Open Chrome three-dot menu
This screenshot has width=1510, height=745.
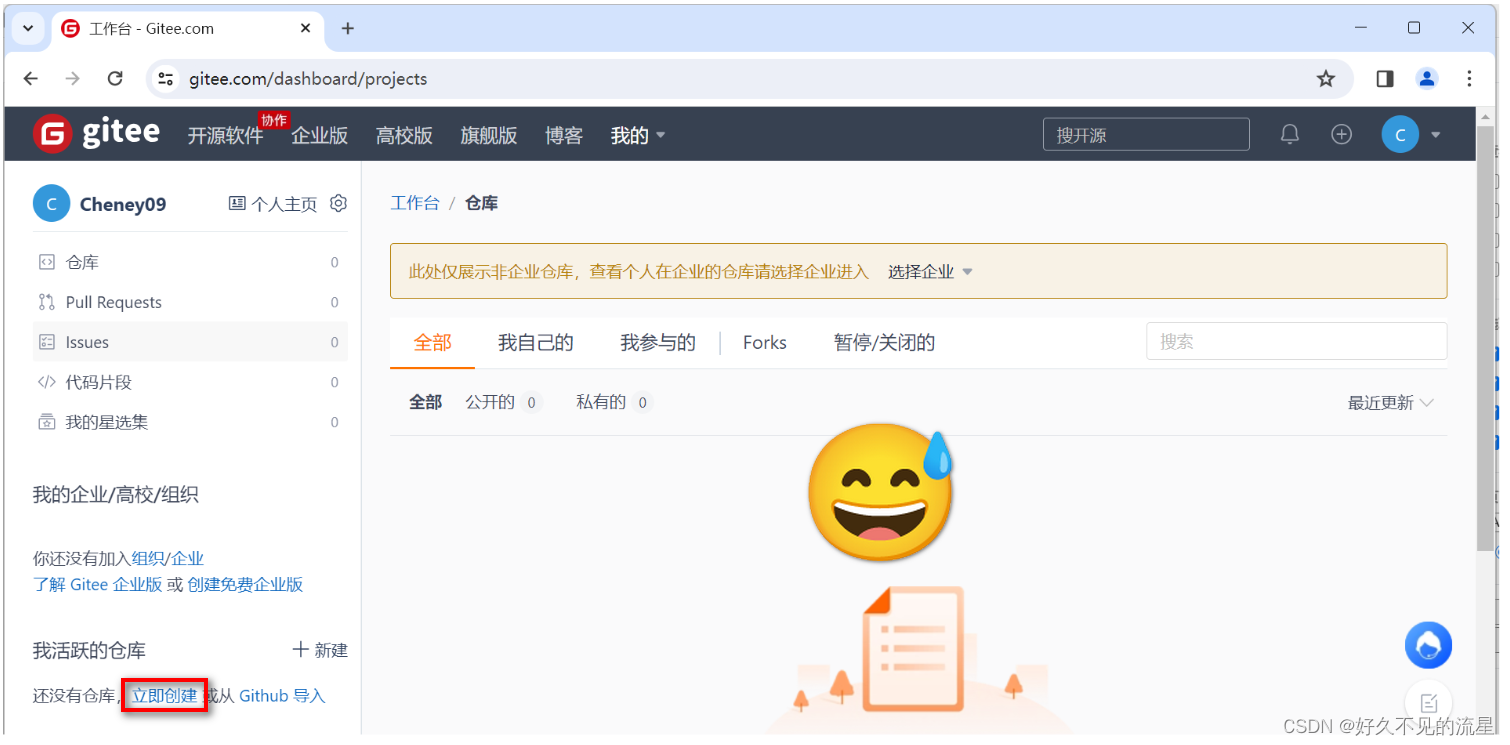point(1469,78)
